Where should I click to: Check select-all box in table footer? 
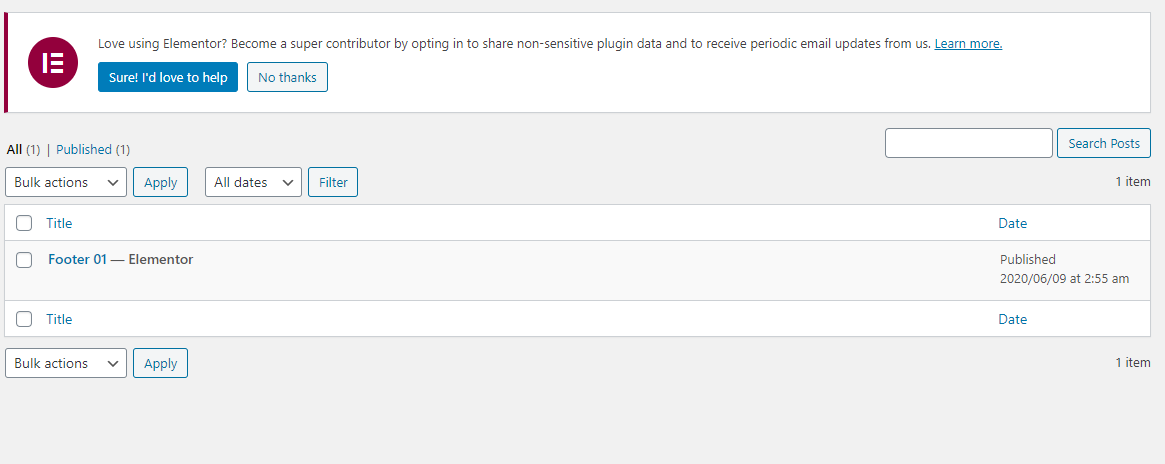point(24,319)
